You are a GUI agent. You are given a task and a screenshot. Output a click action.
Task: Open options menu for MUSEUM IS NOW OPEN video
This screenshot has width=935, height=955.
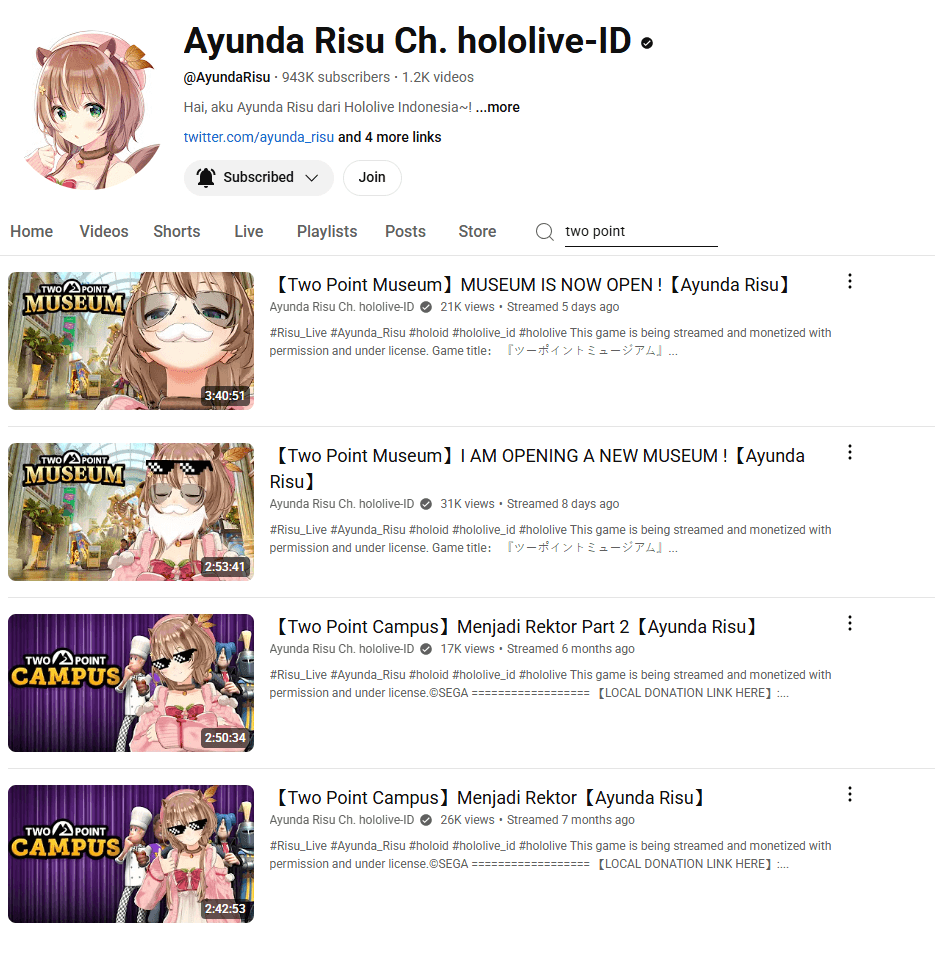point(850,281)
